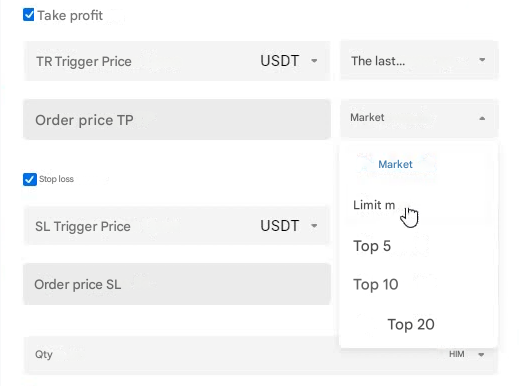Uncheck the Take profit checkbox
The height and width of the screenshot is (386, 519).
[x=29, y=15]
